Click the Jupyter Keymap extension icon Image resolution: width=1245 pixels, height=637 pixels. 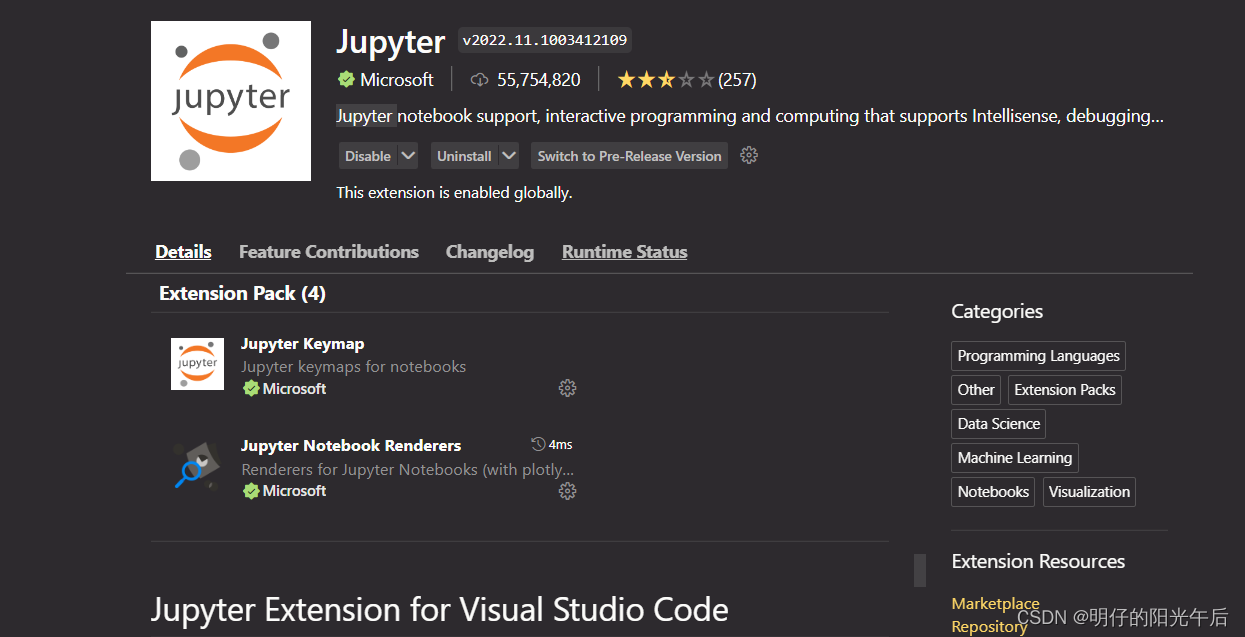[197, 364]
